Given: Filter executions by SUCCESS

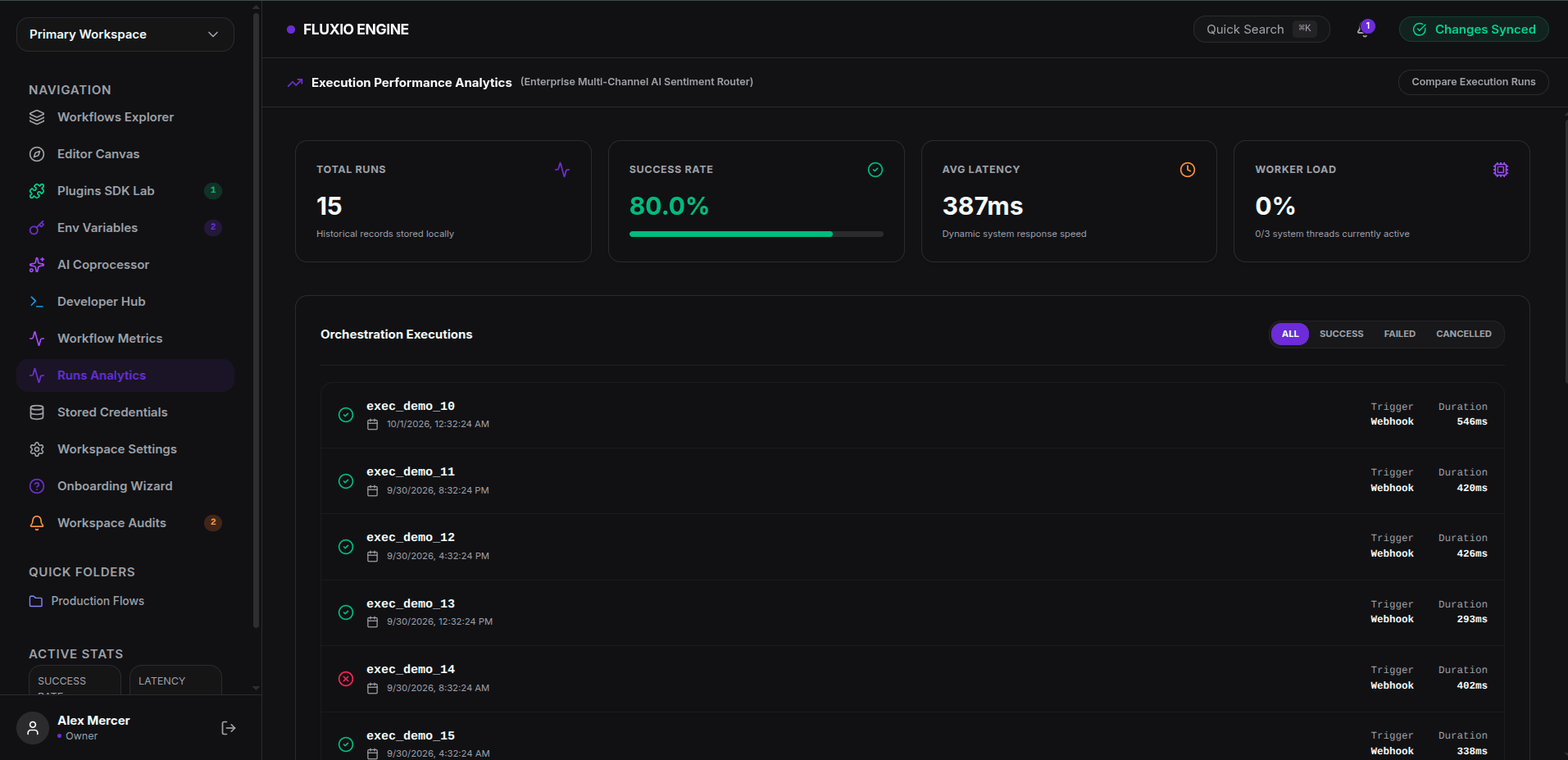Looking at the screenshot, I should coord(1341,334).
